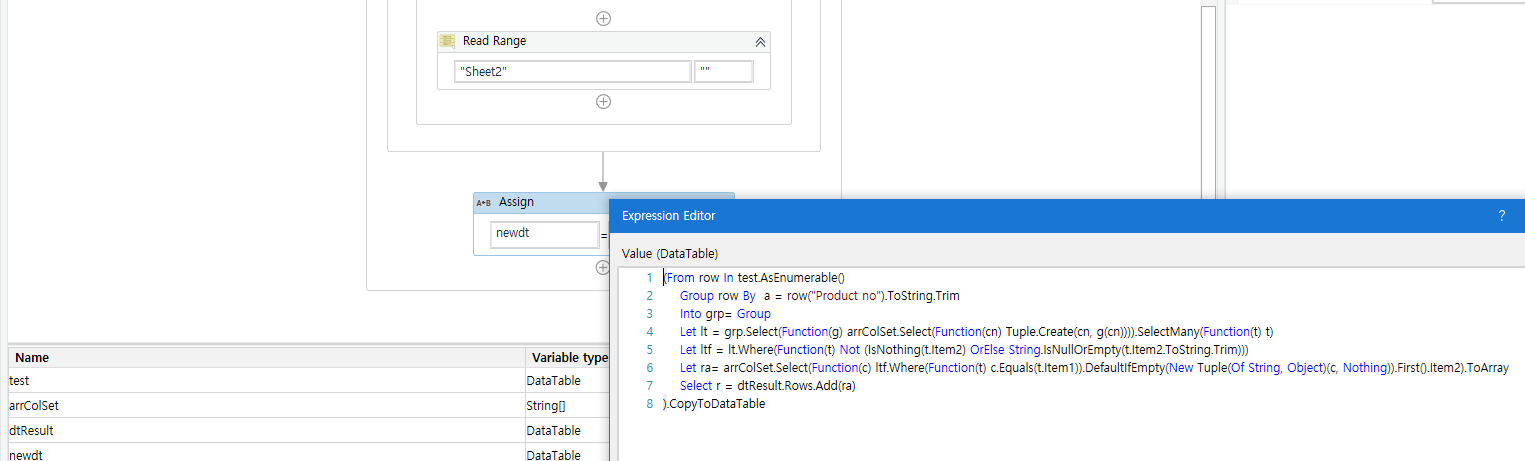Screen dimensions: 1525x461
Task: Click the empty range input field
Action: click(x=724, y=72)
